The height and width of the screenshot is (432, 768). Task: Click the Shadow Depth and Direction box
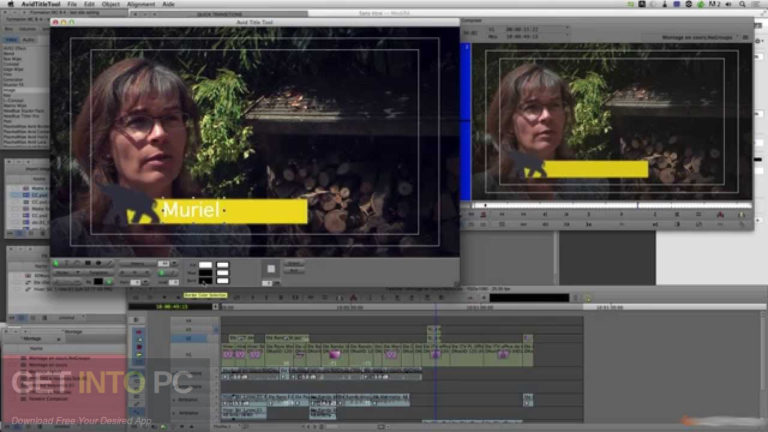(270, 269)
